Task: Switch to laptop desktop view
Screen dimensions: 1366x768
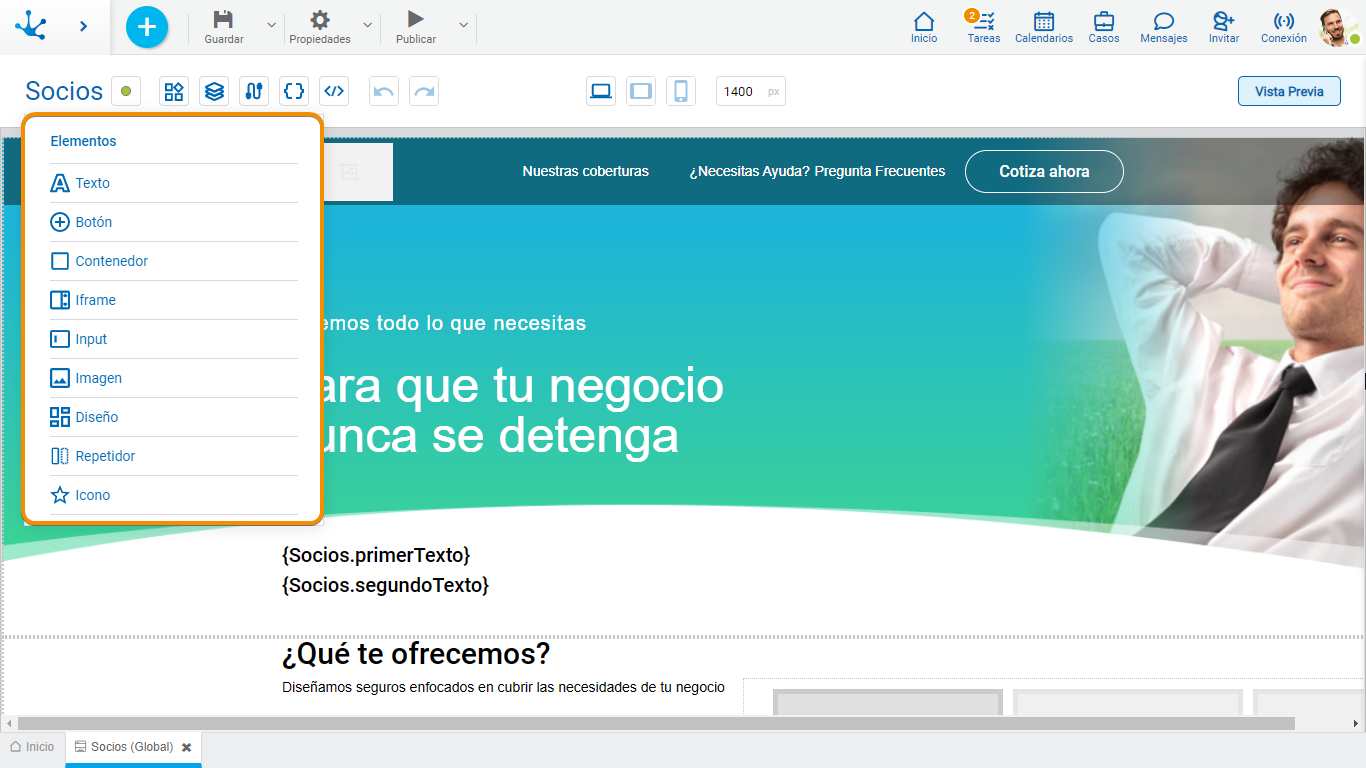Action: click(601, 91)
